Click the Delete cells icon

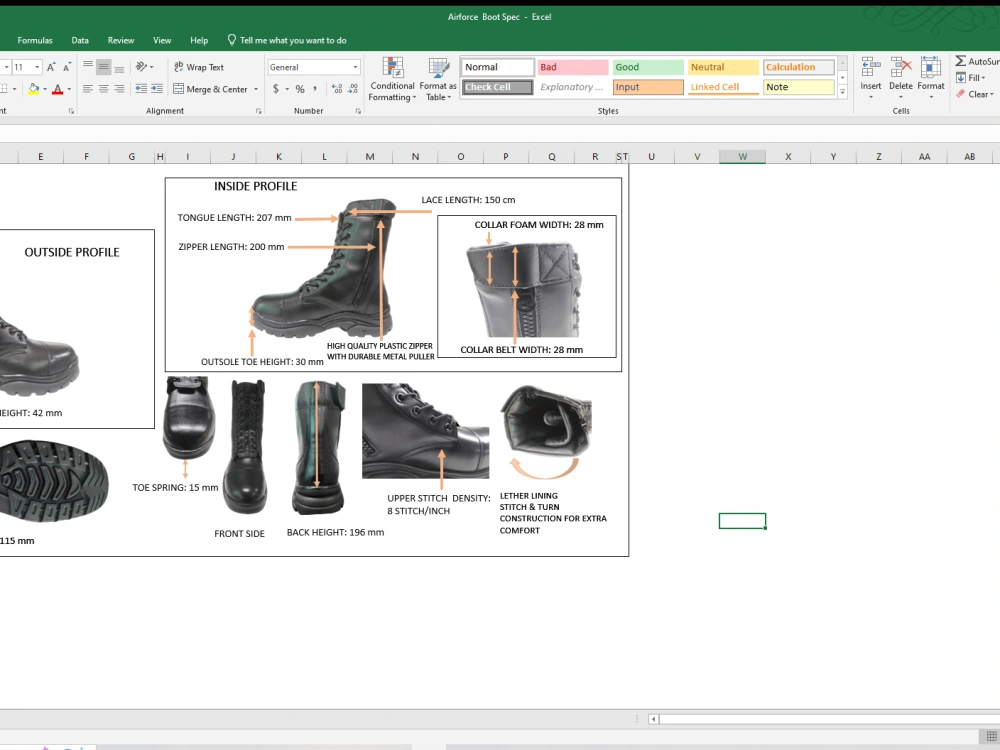click(x=901, y=67)
